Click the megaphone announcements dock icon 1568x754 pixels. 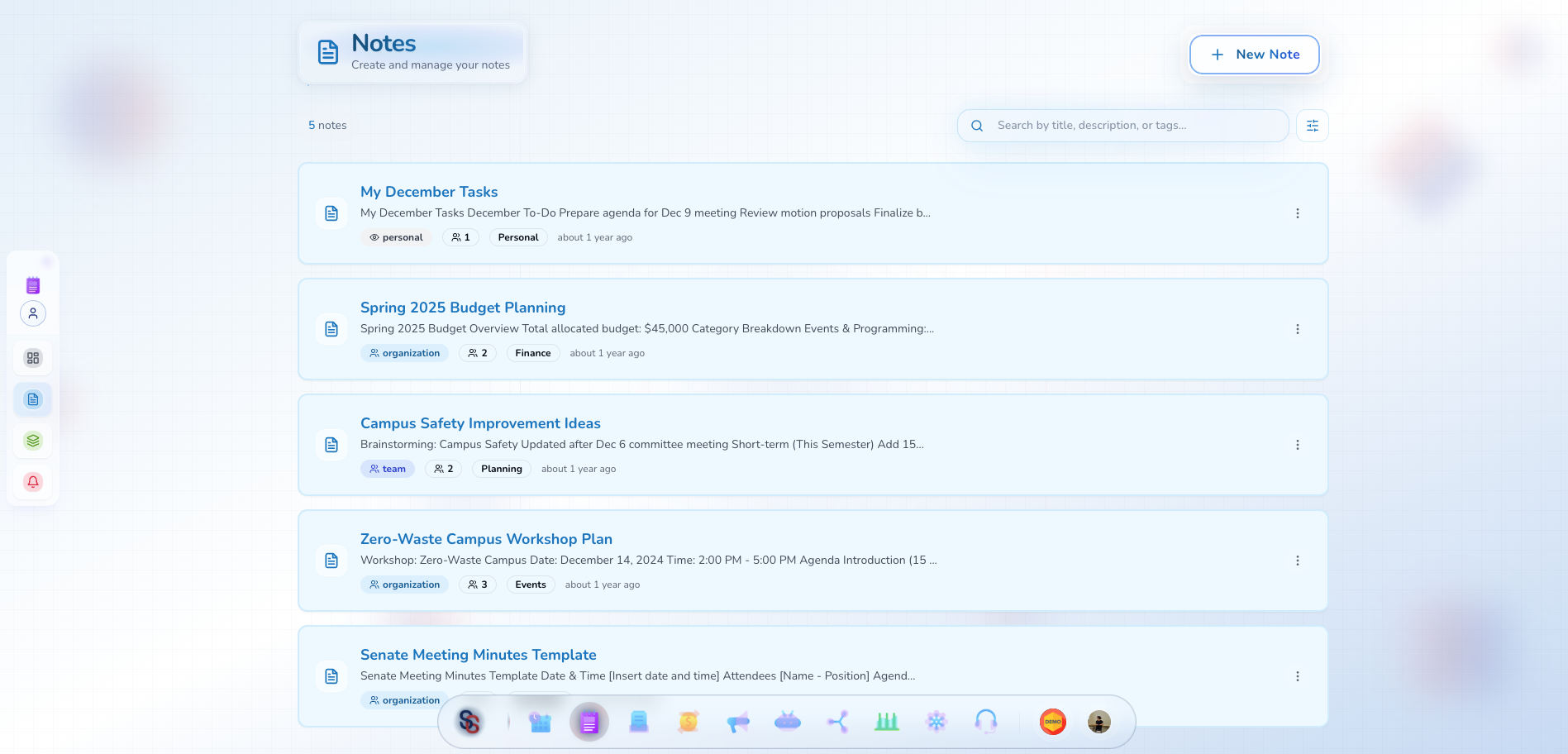pyautogui.click(x=737, y=722)
